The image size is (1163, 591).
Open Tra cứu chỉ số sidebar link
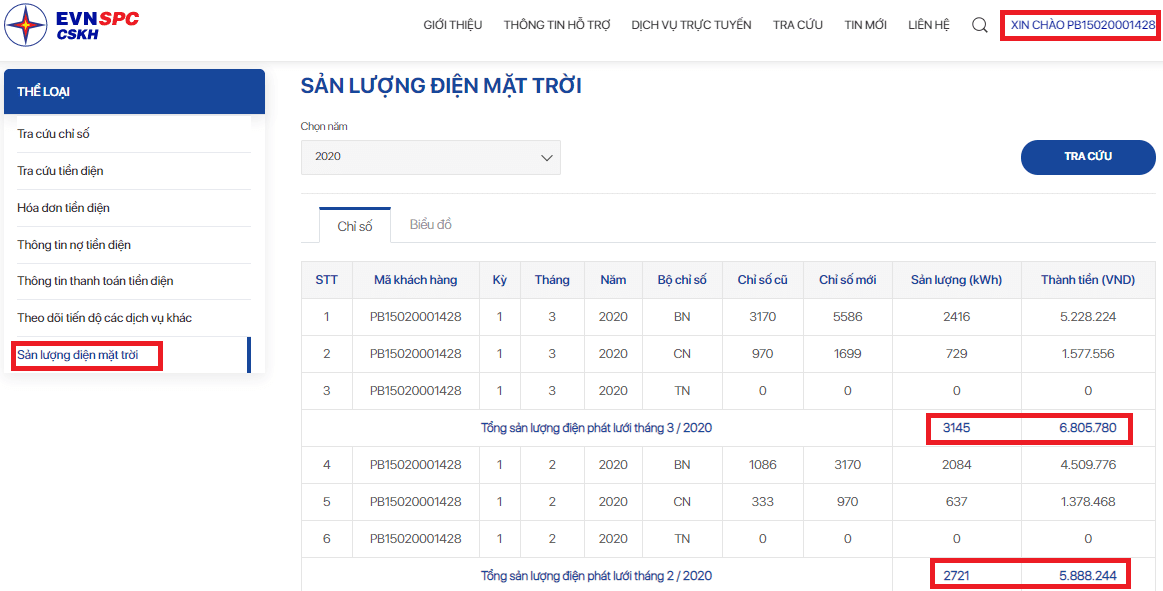point(53,134)
